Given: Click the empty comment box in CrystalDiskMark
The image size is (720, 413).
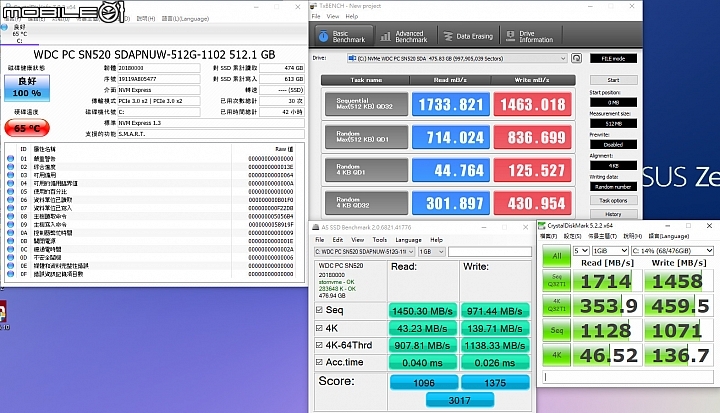Looking at the screenshot, I should [628, 377].
